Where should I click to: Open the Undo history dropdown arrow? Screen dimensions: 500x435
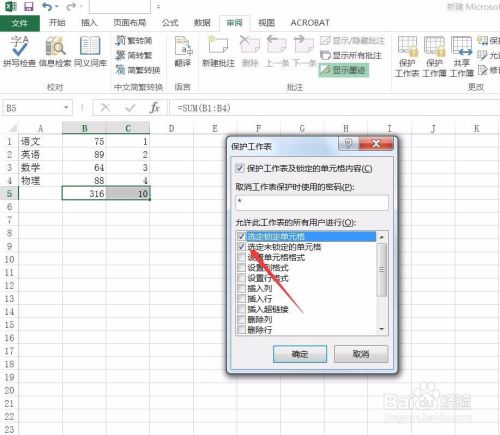pos(57,6)
